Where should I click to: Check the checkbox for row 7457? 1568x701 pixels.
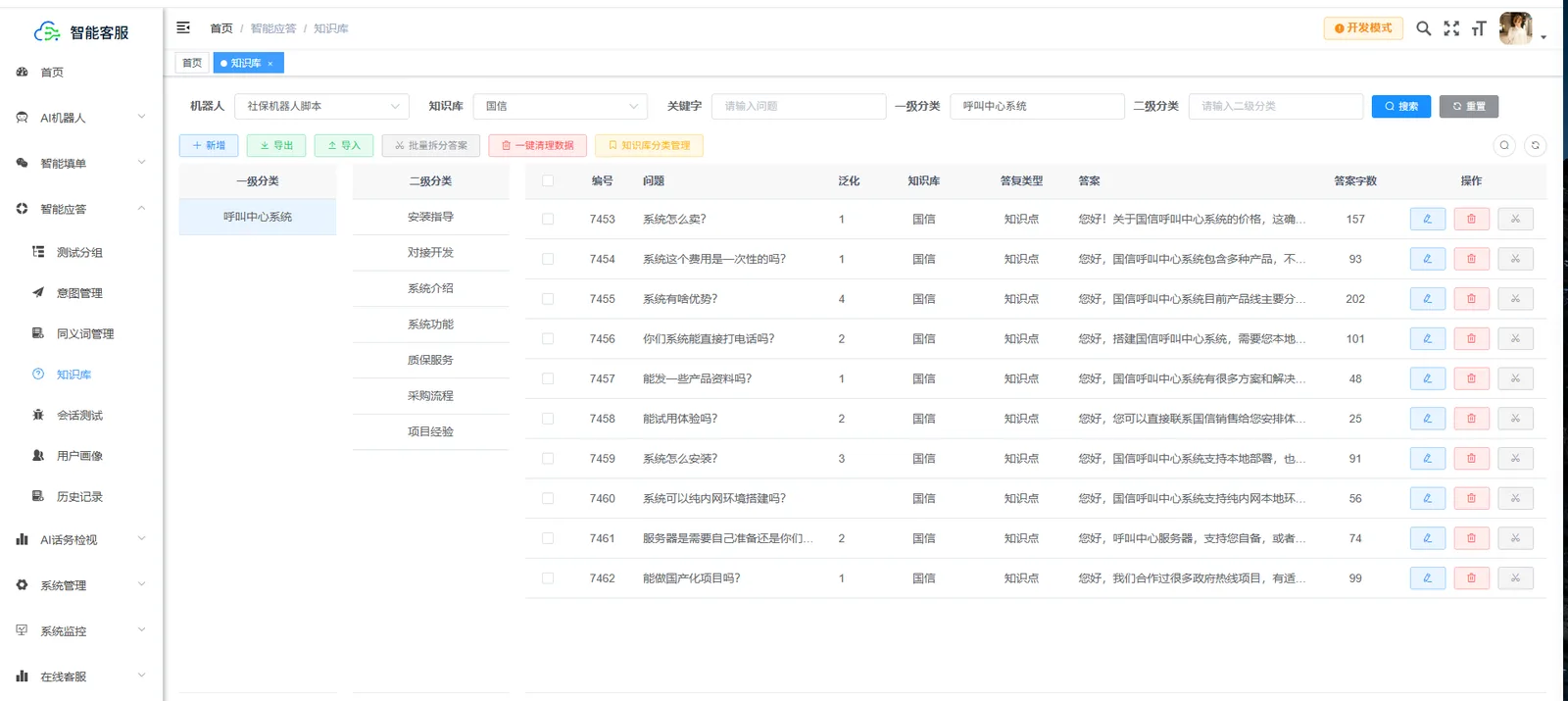548,378
